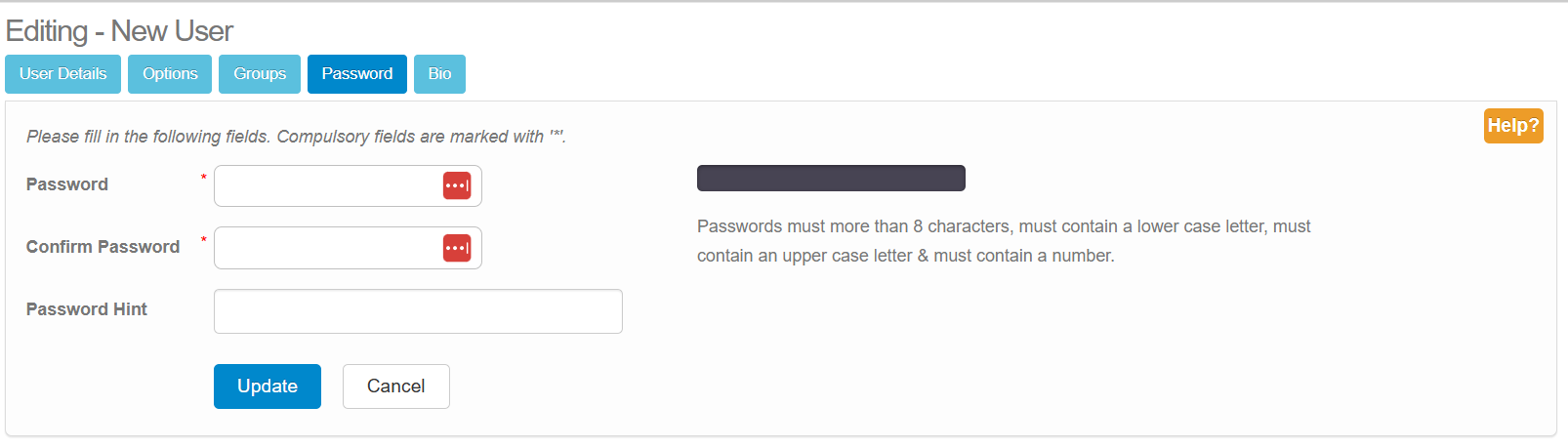Click the bold Password Hint field label
The image size is (1568, 447).
(x=87, y=309)
